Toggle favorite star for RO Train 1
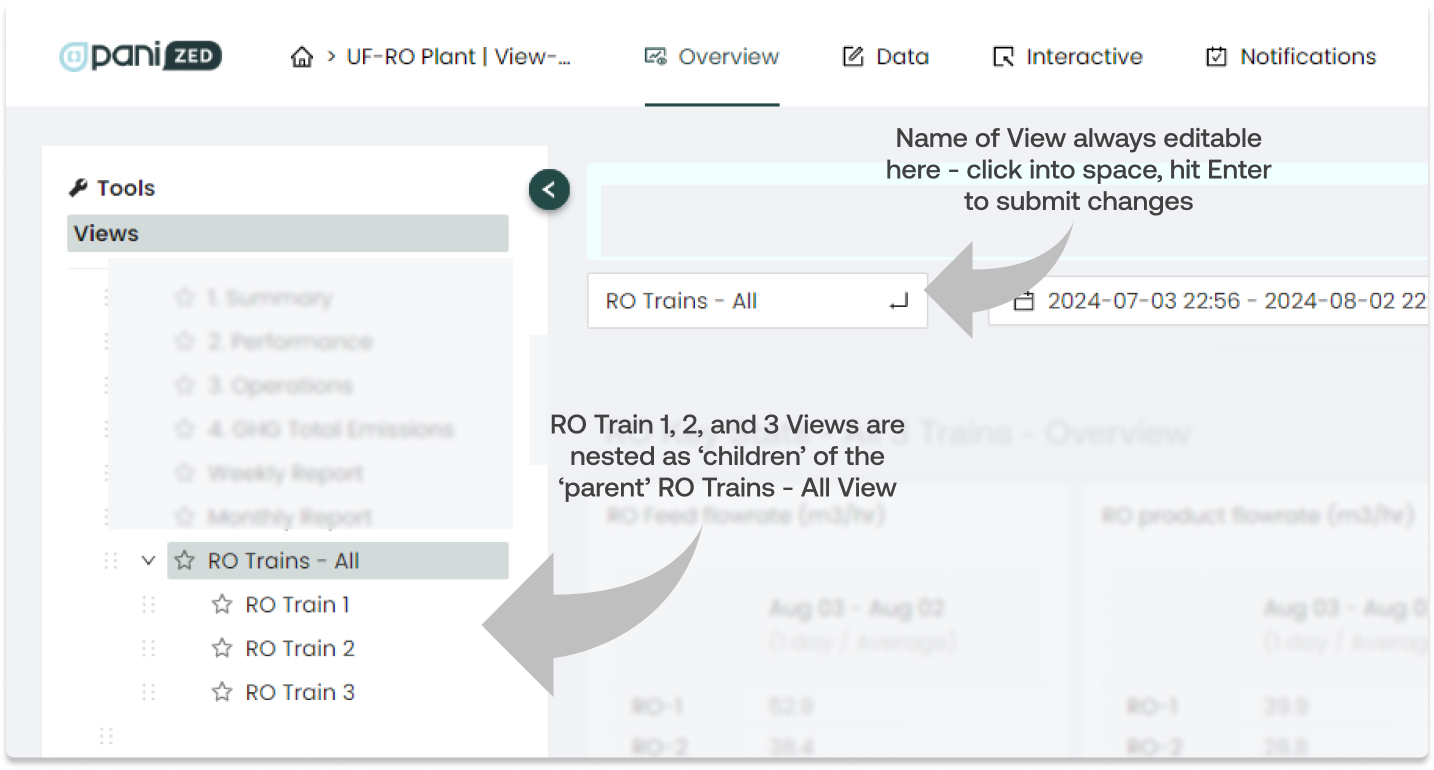This screenshot has height=770, width=1434. pyautogui.click(x=222, y=605)
